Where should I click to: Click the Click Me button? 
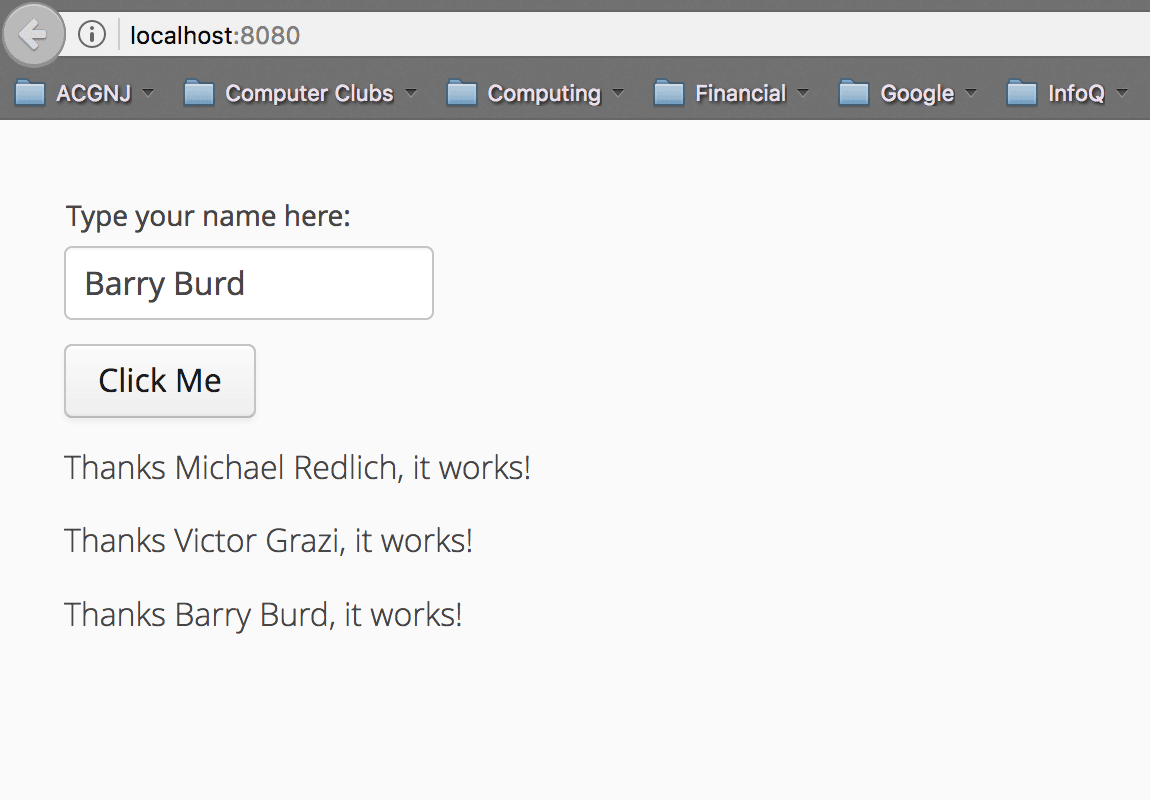tap(160, 381)
